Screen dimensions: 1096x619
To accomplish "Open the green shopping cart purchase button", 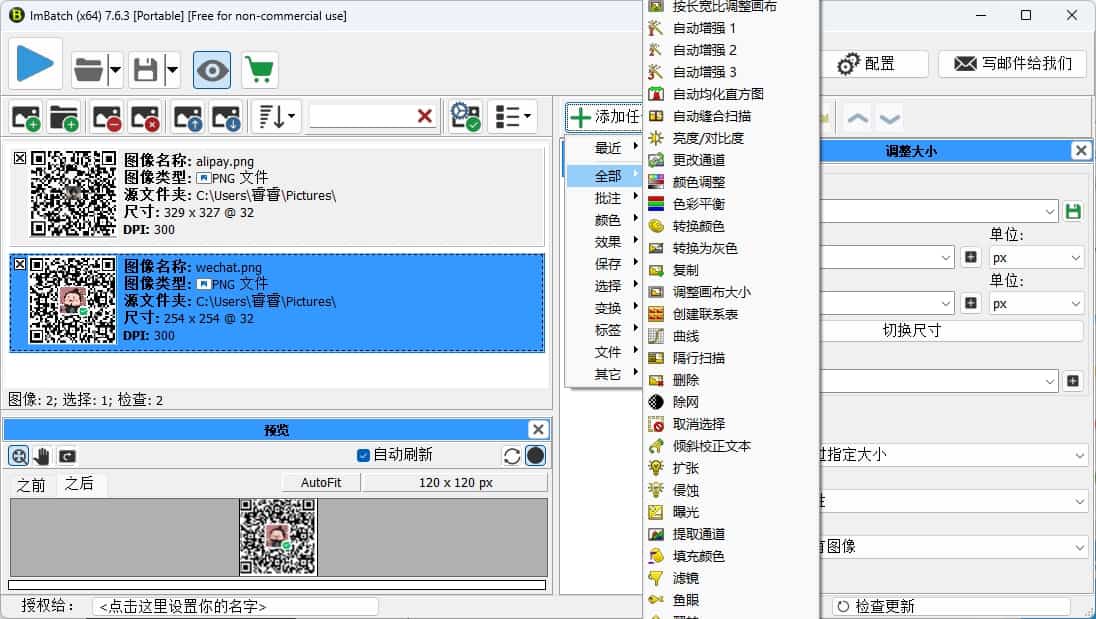I will (260, 70).
